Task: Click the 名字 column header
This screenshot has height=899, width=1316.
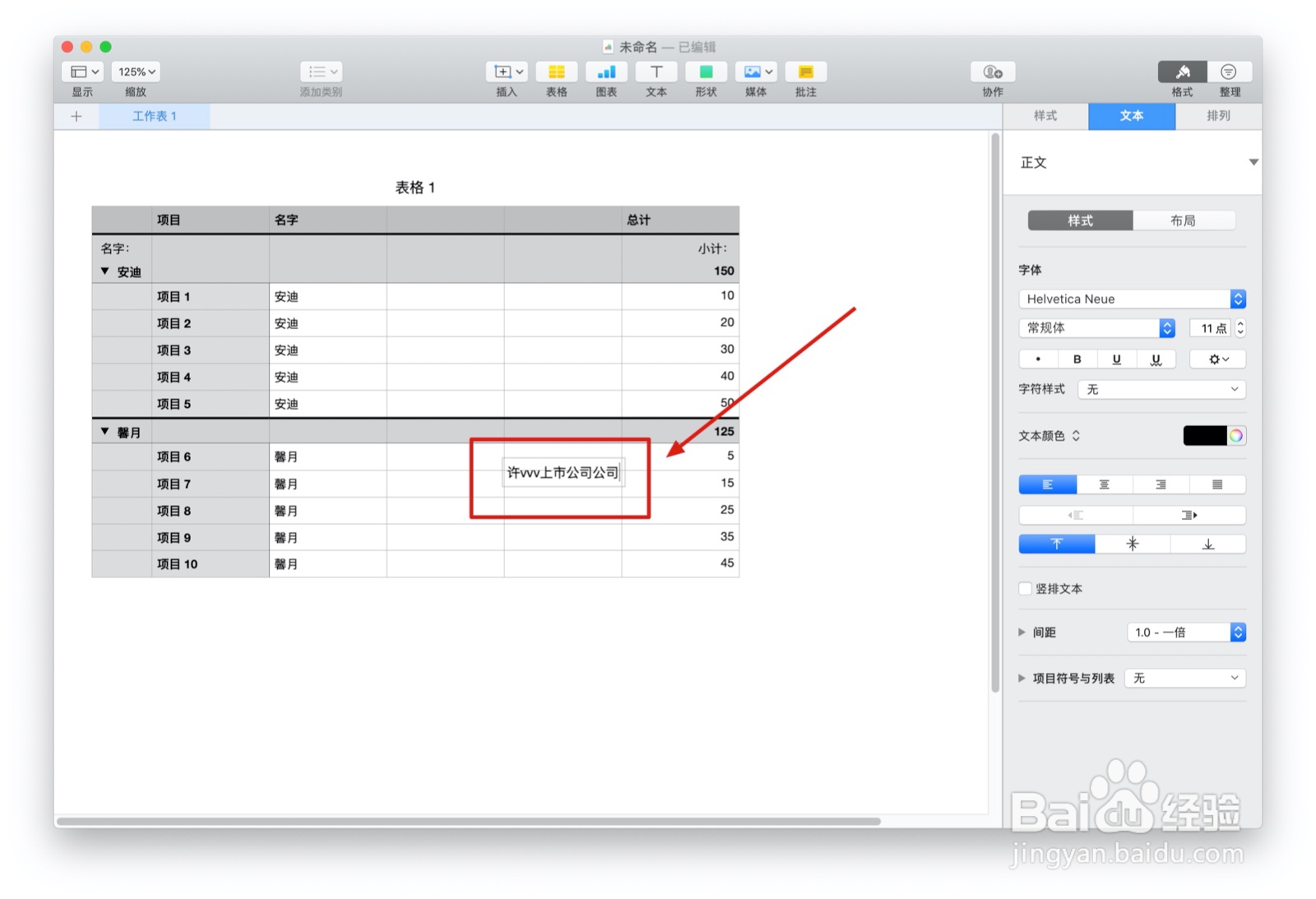Action: pyautogui.click(x=327, y=220)
